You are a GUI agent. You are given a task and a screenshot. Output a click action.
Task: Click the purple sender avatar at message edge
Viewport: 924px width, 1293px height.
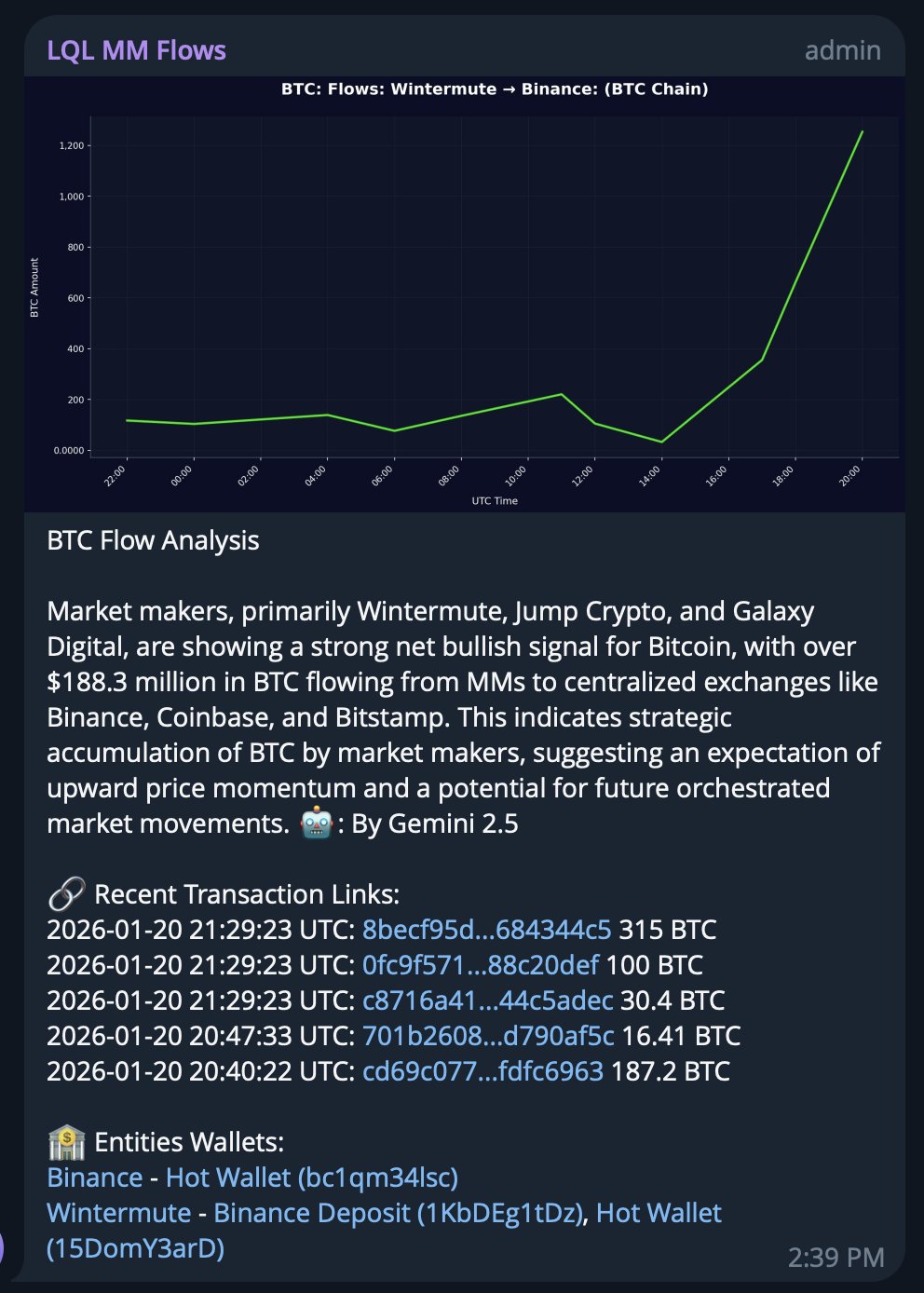(3, 1246)
